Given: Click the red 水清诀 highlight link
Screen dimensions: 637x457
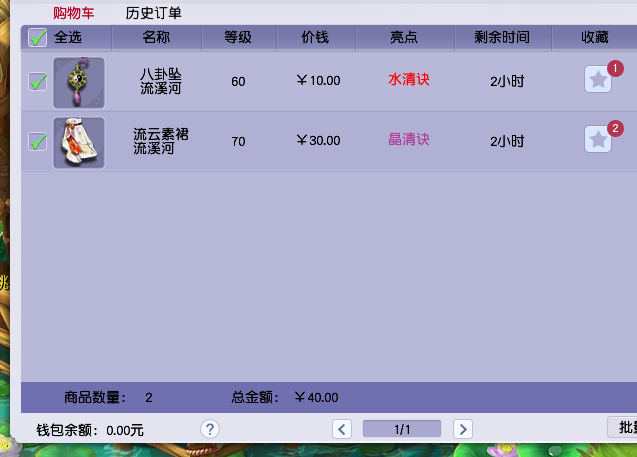Looking at the screenshot, I should click(x=408, y=80).
